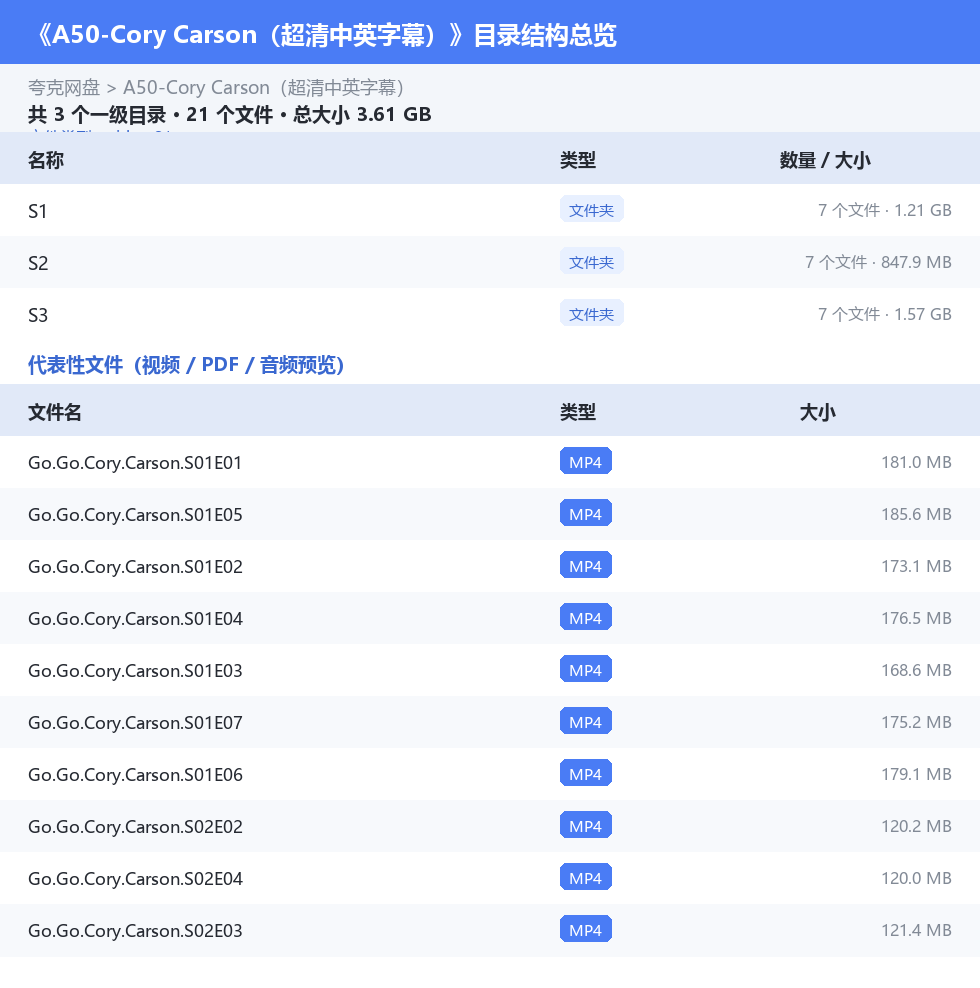
Task: Select 7 个文件 · 1.57 GB size text
Action: tap(884, 314)
